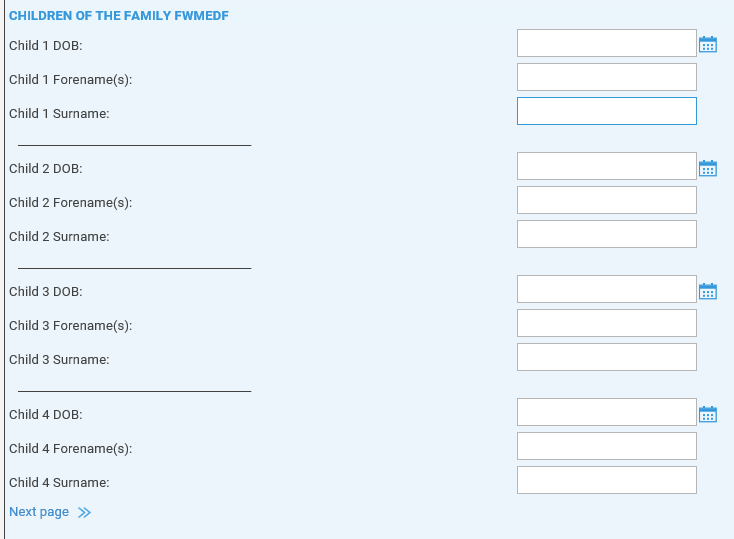This screenshot has width=734, height=539.
Task: Click into Child 4 Surname field
Action: pos(607,480)
